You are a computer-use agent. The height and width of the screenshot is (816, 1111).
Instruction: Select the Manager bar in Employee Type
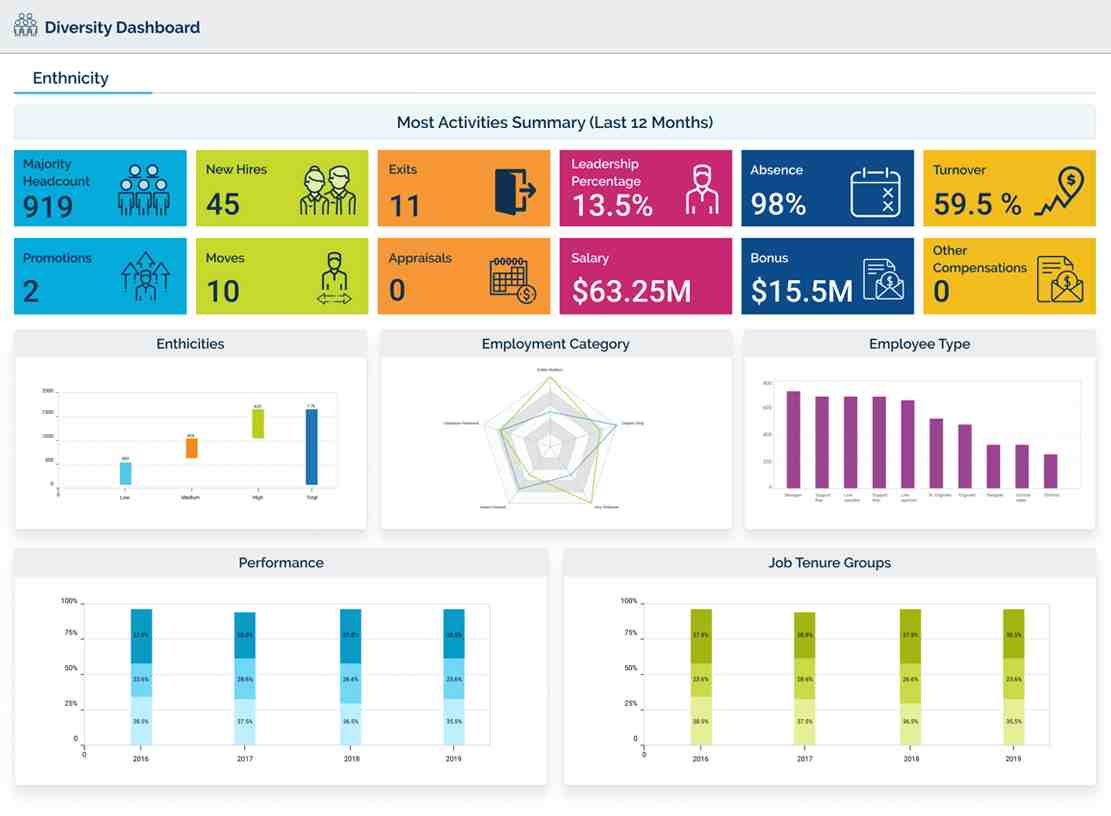(x=793, y=438)
